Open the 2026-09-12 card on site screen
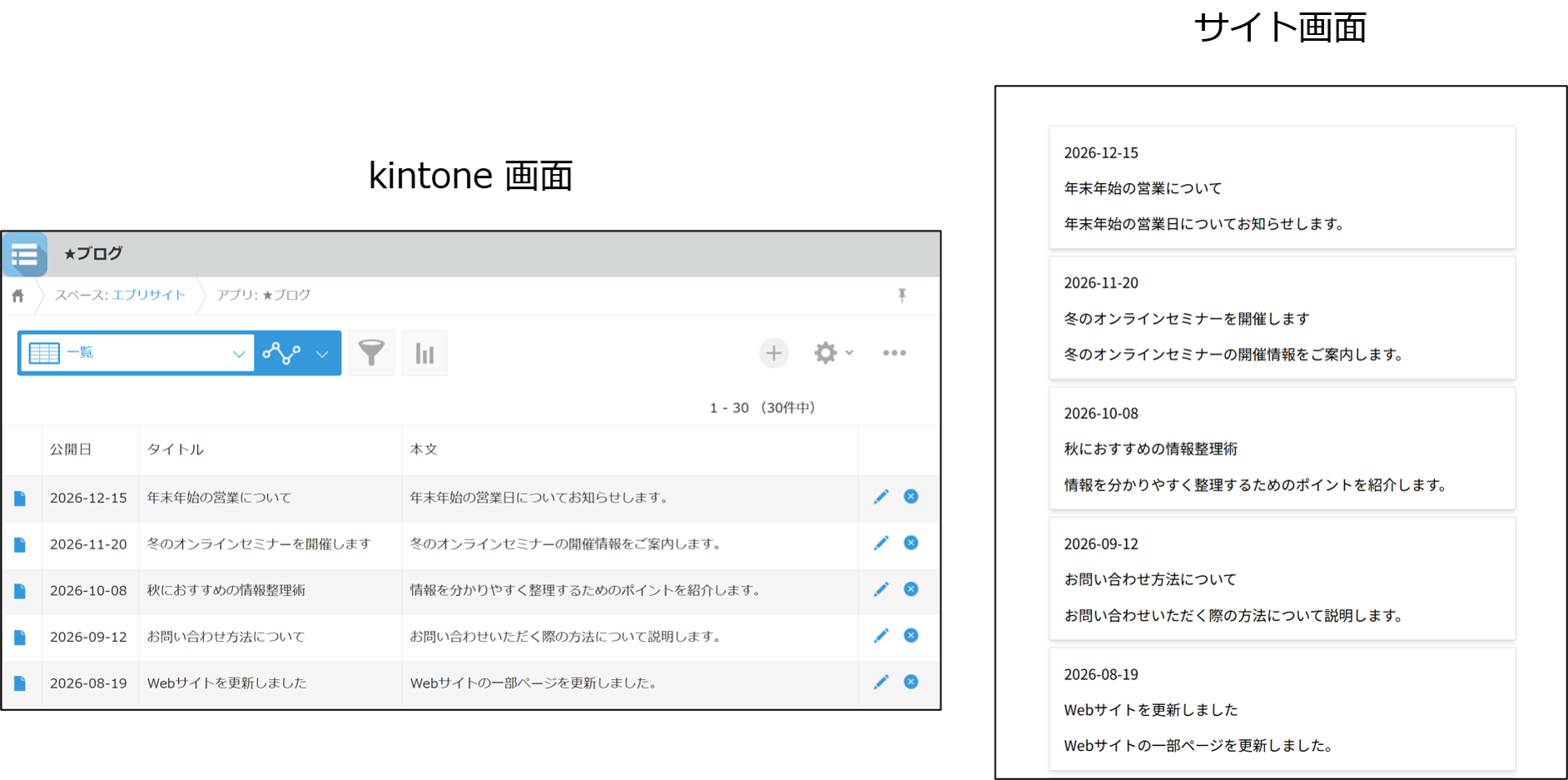This screenshot has height=780, width=1568. coord(1282,579)
